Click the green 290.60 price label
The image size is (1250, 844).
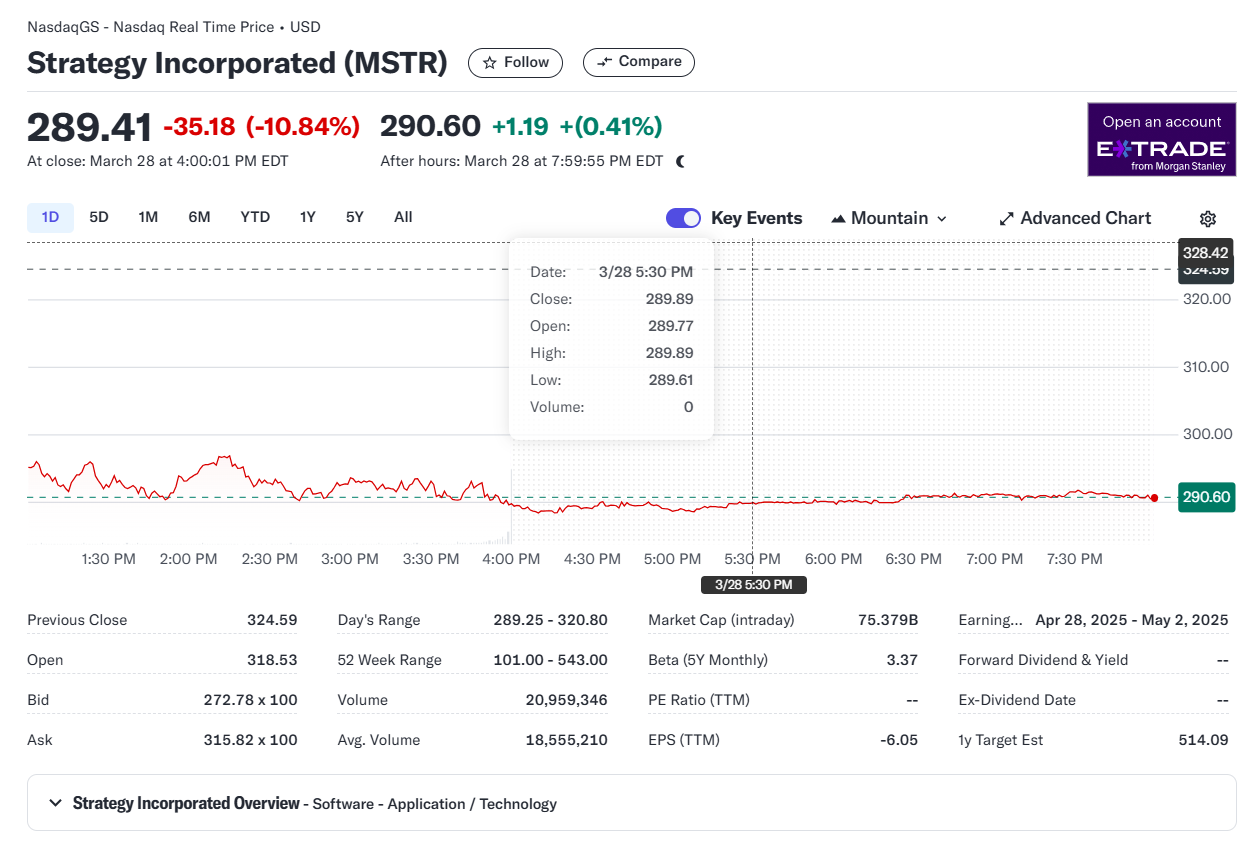[x=1206, y=497]
